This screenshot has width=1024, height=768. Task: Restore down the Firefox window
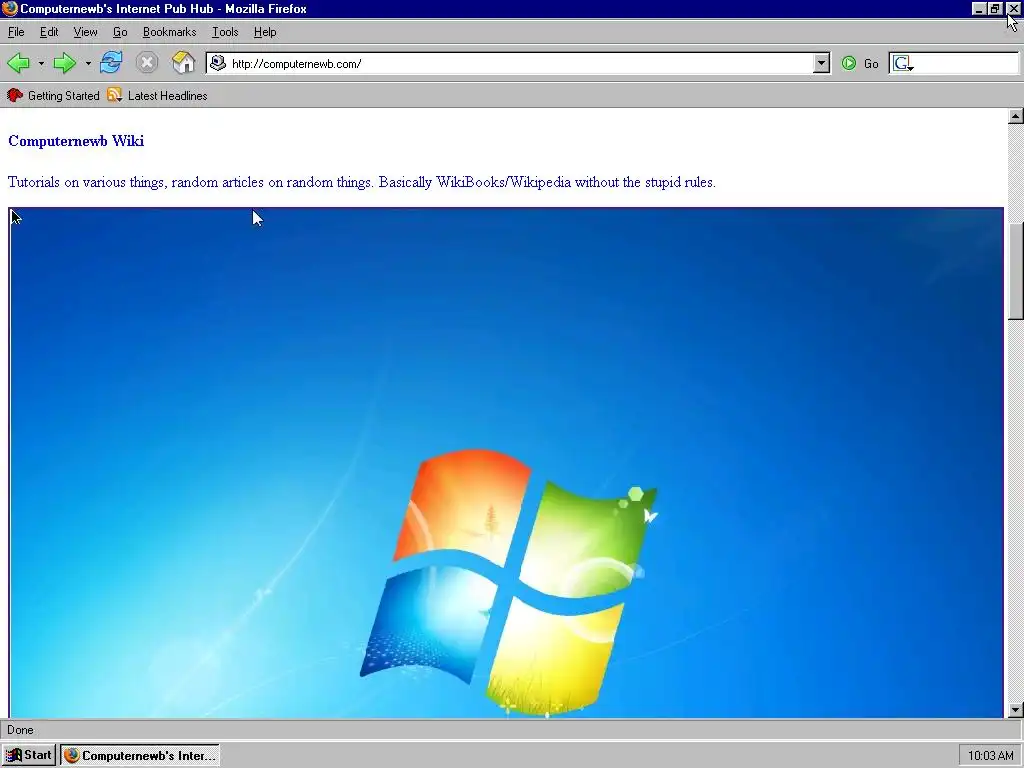[x=995, y=8]
